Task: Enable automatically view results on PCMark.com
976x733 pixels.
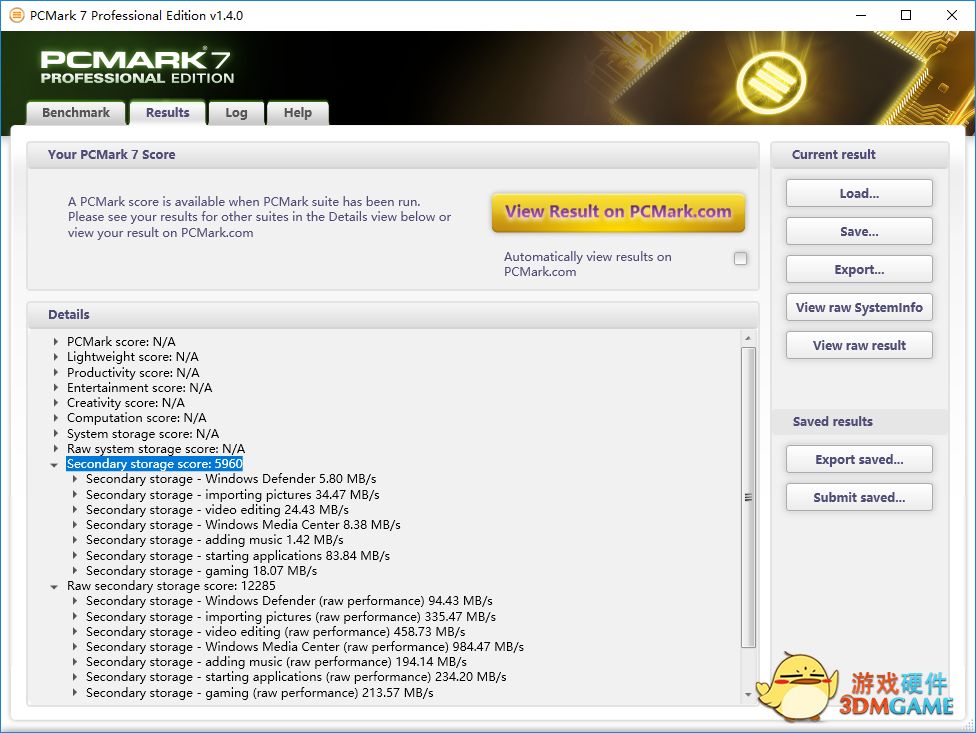Action: click(x=740, y=259)
